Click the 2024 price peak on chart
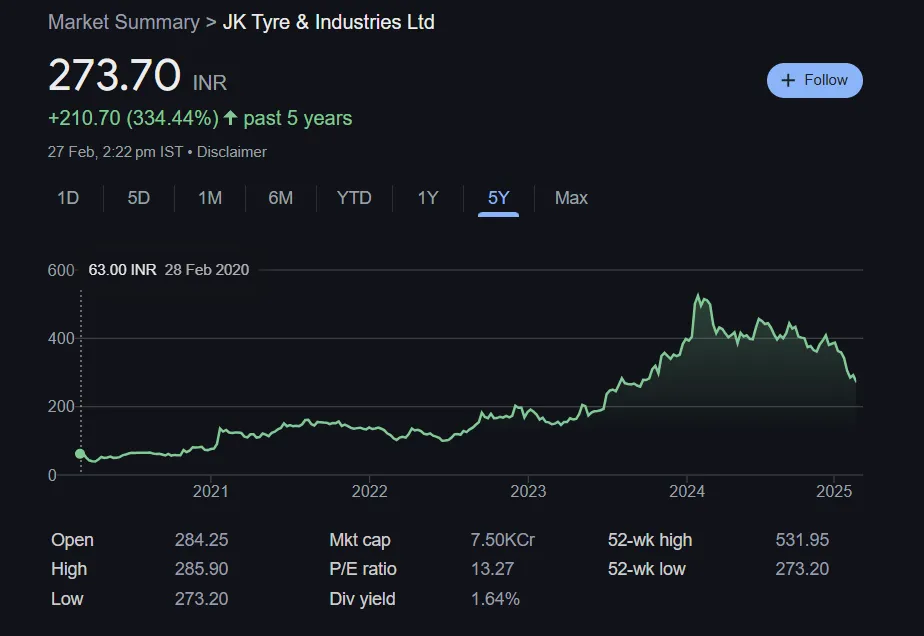 pyautogui.click(x=699, y=295)
